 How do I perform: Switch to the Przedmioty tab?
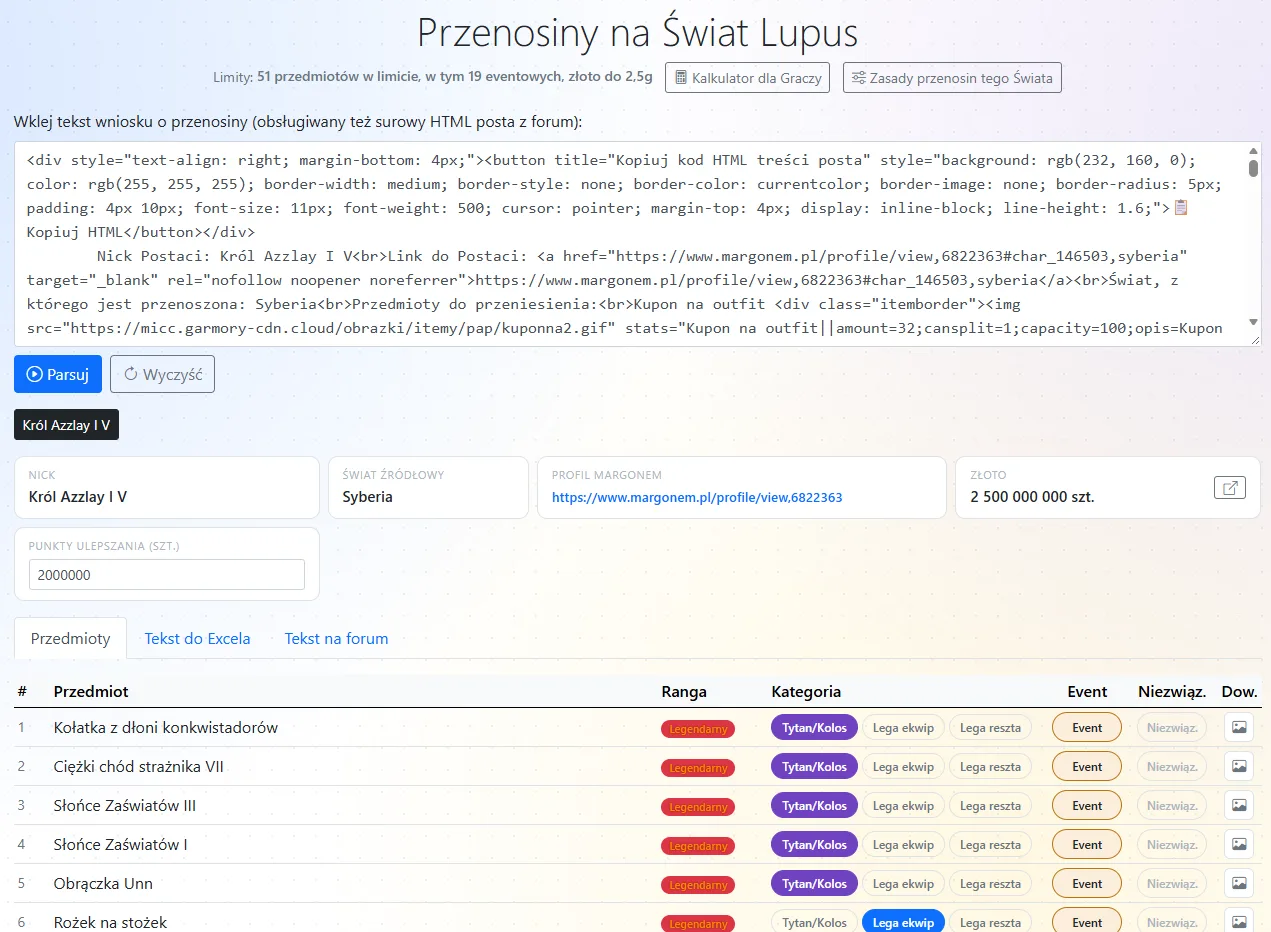click(70, 638)
